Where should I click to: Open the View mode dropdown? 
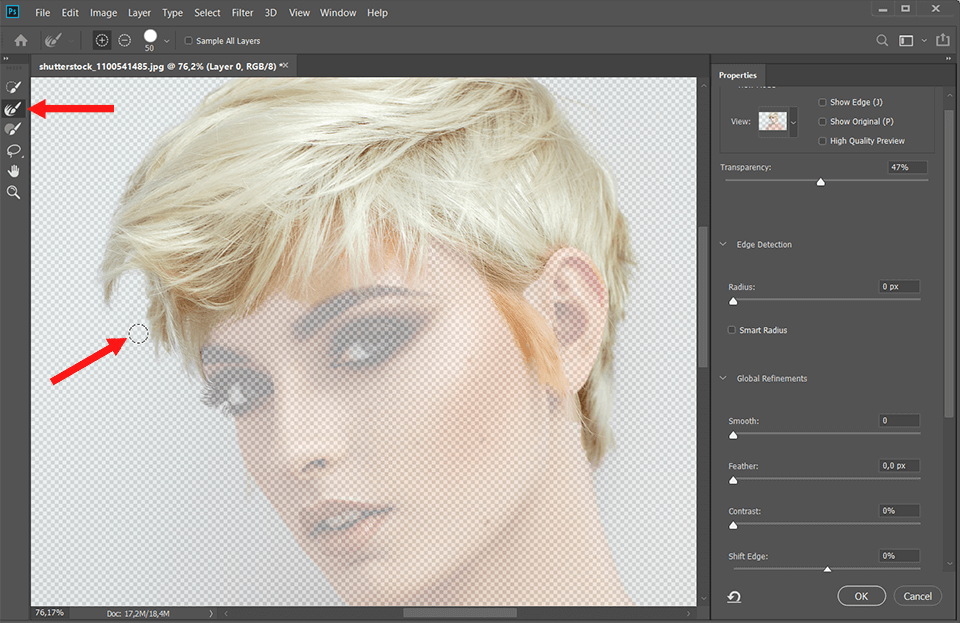click(x=793, y=120)
